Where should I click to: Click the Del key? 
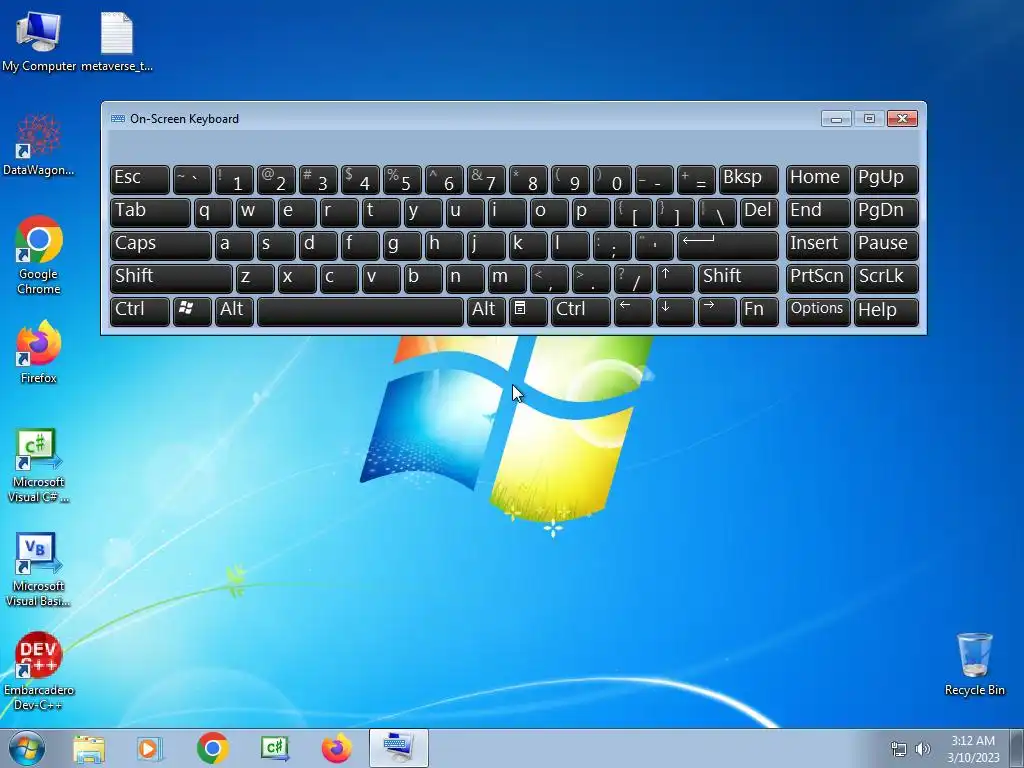(x=759, y=212)
